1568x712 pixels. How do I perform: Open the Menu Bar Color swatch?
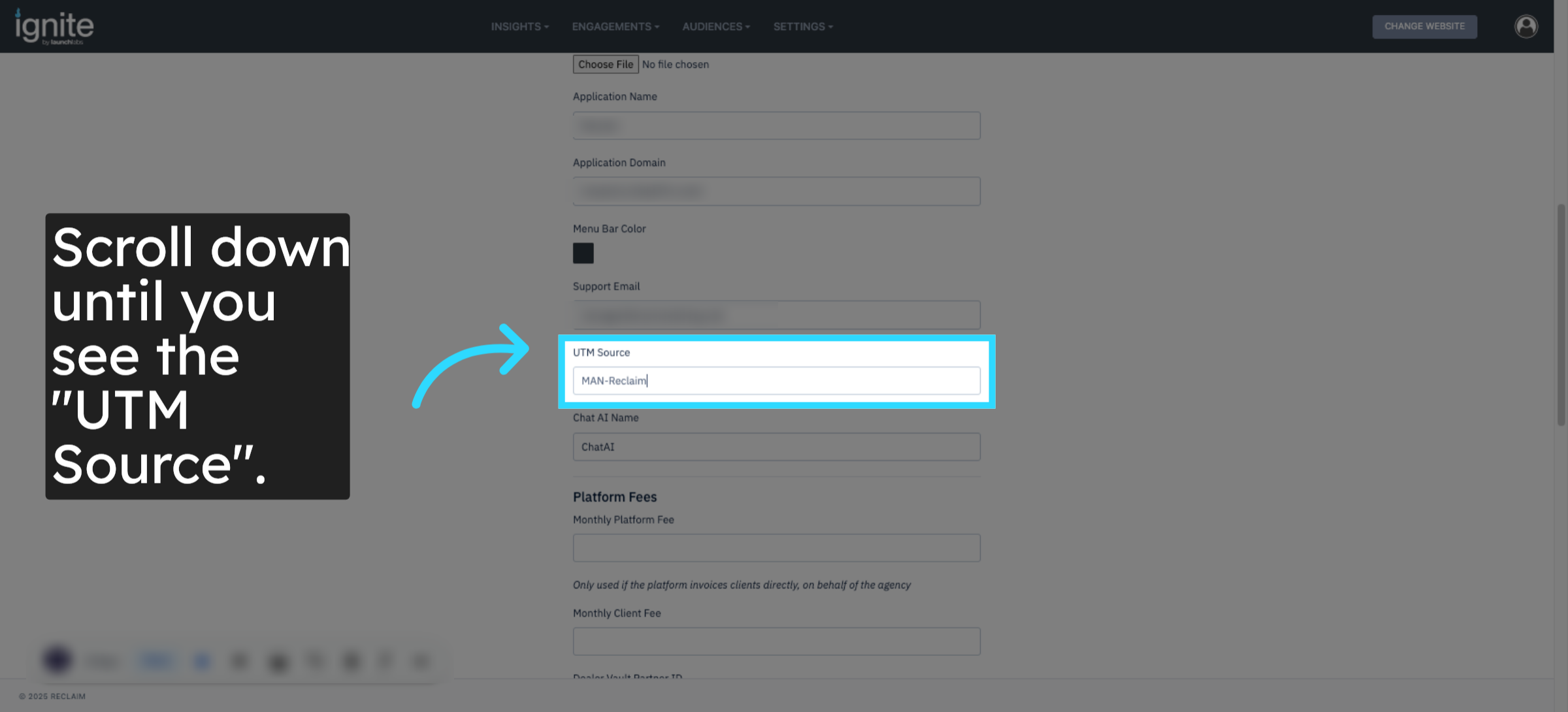point(583,253)
